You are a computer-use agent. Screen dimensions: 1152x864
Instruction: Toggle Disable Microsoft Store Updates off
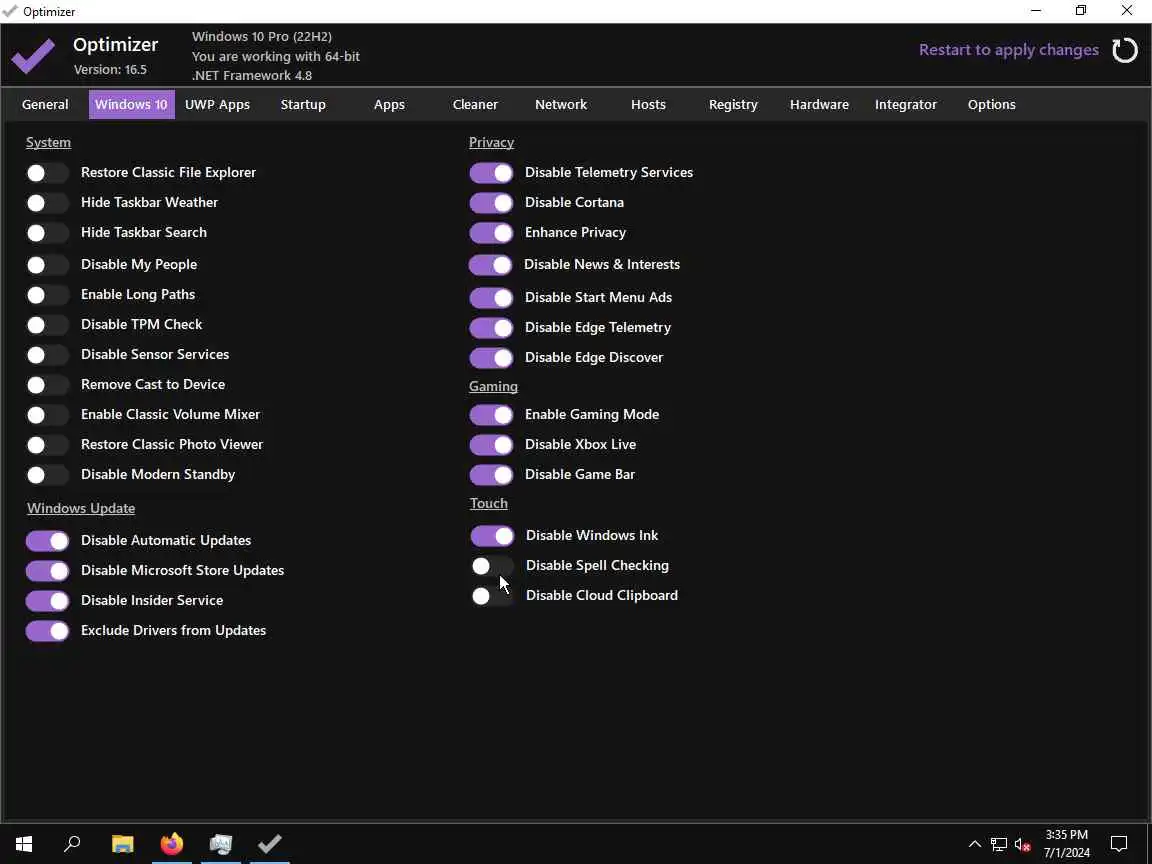[x=47, y=571]
